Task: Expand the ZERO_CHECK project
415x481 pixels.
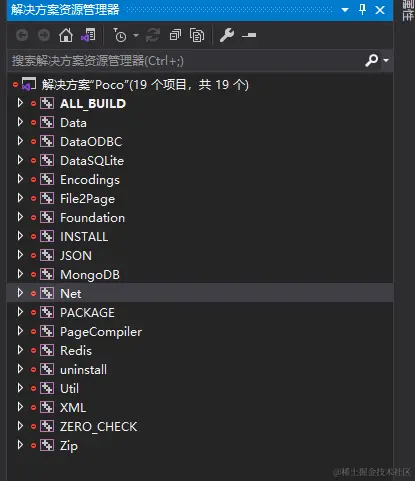Action: point(20,426)
